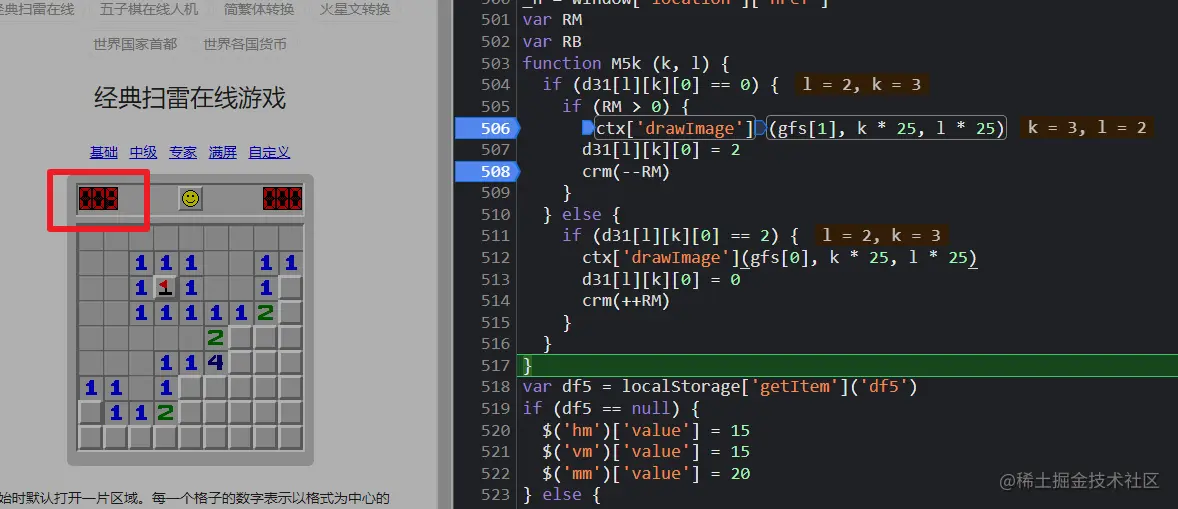
Task: Open the 世界国家首都 navigation link
Action: pyautogui.click(x=135, y=44)
